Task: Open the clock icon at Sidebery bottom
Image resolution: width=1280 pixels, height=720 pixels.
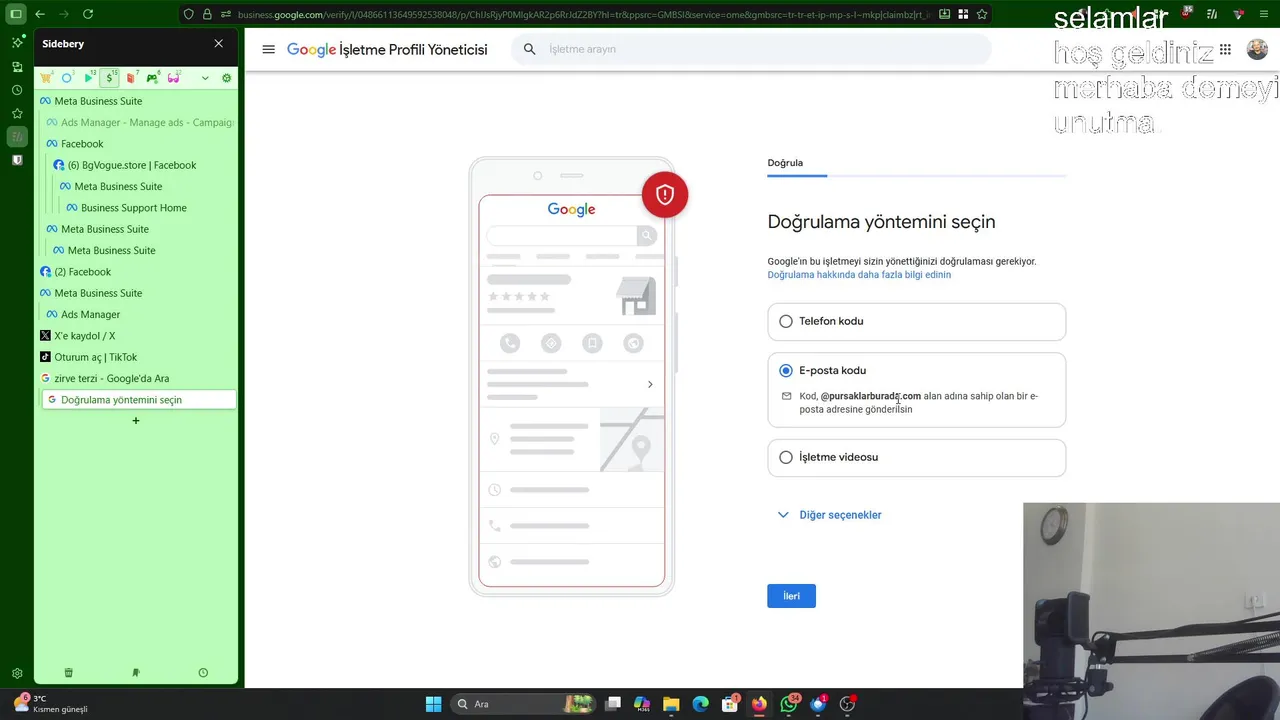Action: (x=203, y=673)
